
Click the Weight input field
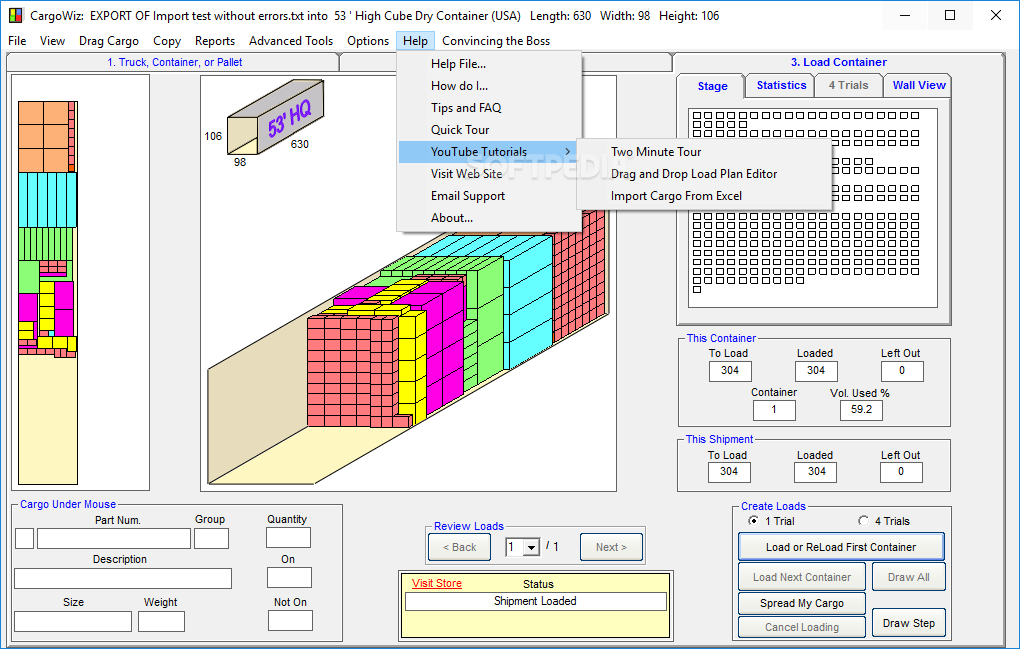161,621
